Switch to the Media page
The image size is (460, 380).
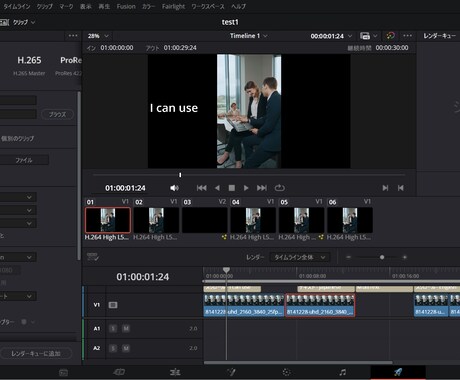coord(63,372)
